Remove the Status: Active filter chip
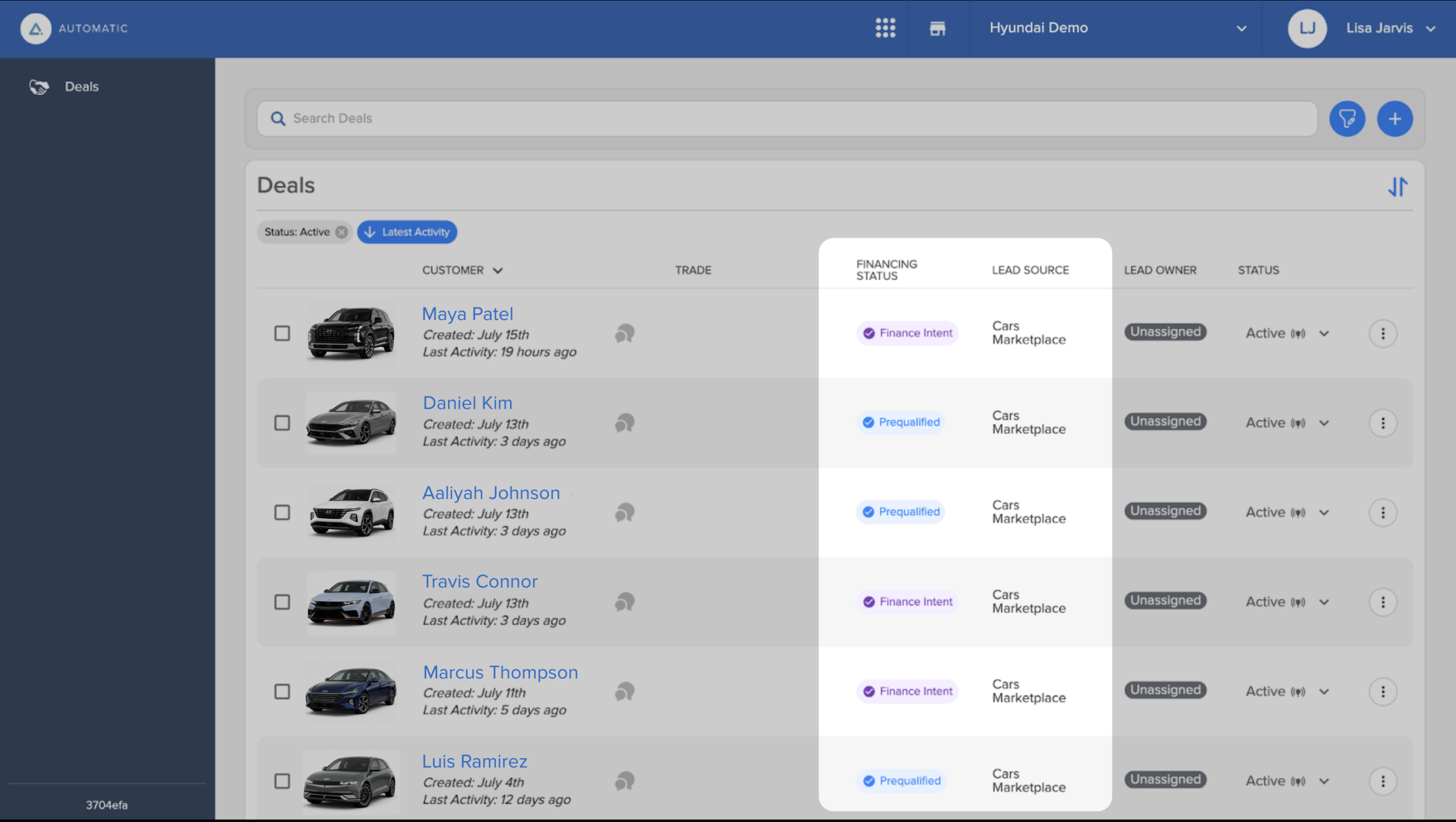The image size is (1456, 822). tap(341, 232)
